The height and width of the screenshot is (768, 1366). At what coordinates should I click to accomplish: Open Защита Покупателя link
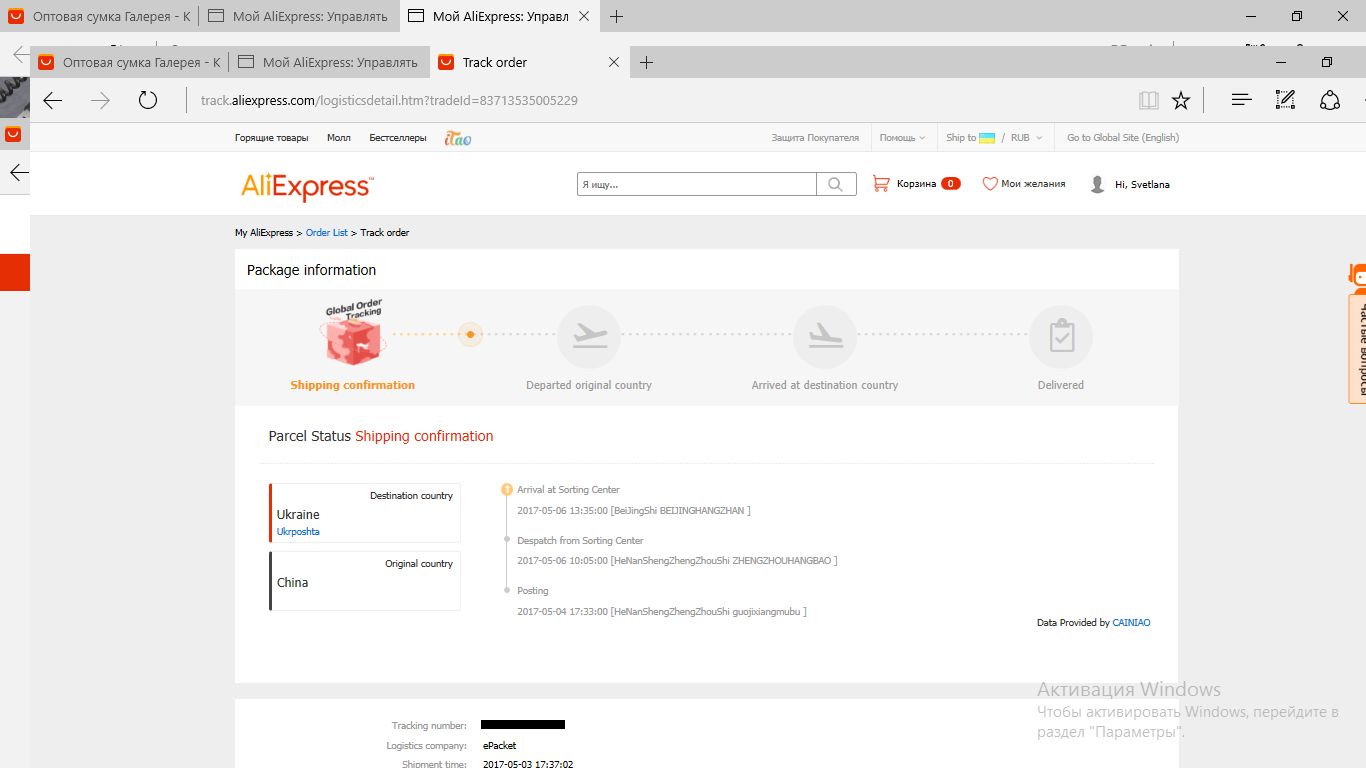pos(815,138)
